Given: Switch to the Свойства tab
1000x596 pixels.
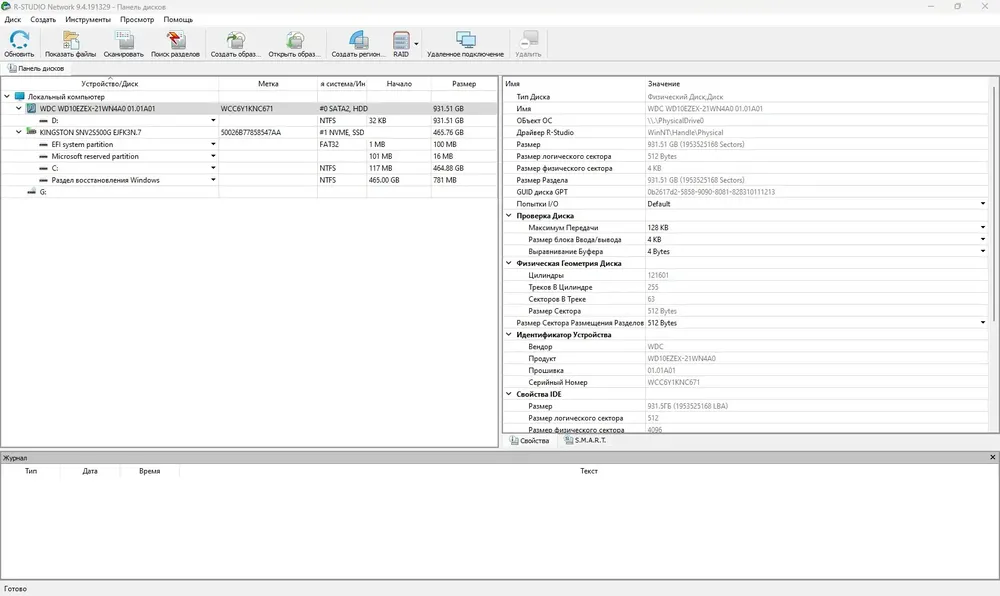Looking at the screenshot, I should coord(529,440).
